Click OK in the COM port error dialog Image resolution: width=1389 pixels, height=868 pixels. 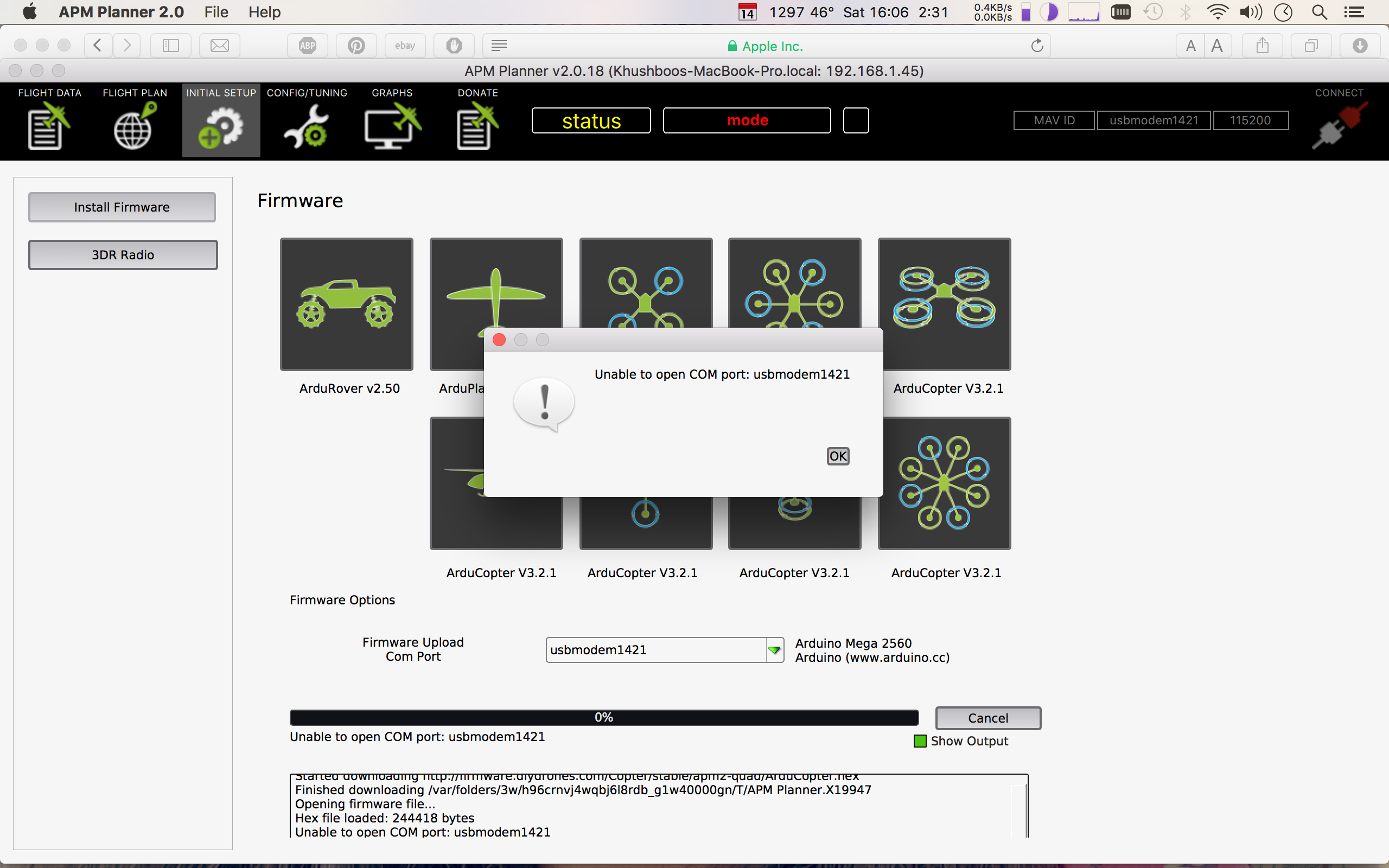[838, 456]
